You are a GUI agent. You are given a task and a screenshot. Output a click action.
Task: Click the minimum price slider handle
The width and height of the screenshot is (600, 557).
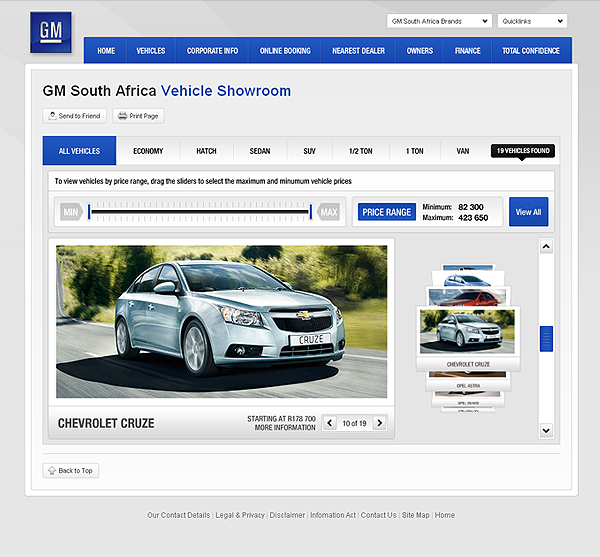[x=89, y=212]
